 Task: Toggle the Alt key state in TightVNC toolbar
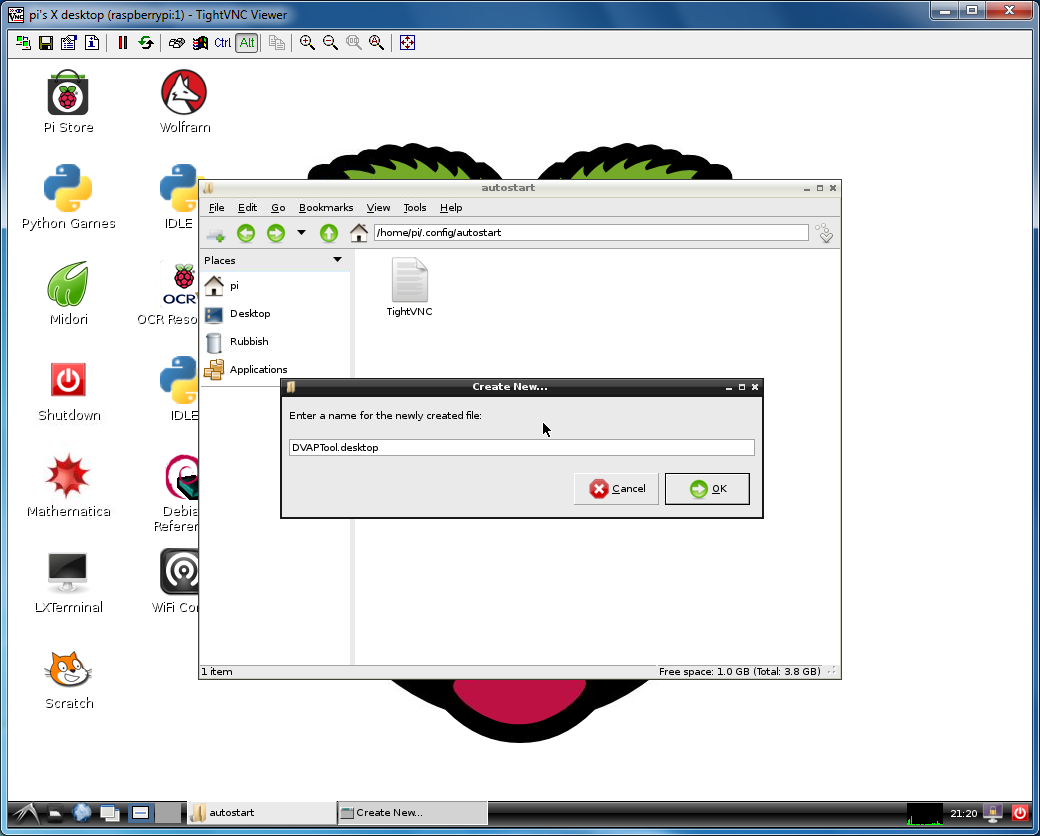247,43
